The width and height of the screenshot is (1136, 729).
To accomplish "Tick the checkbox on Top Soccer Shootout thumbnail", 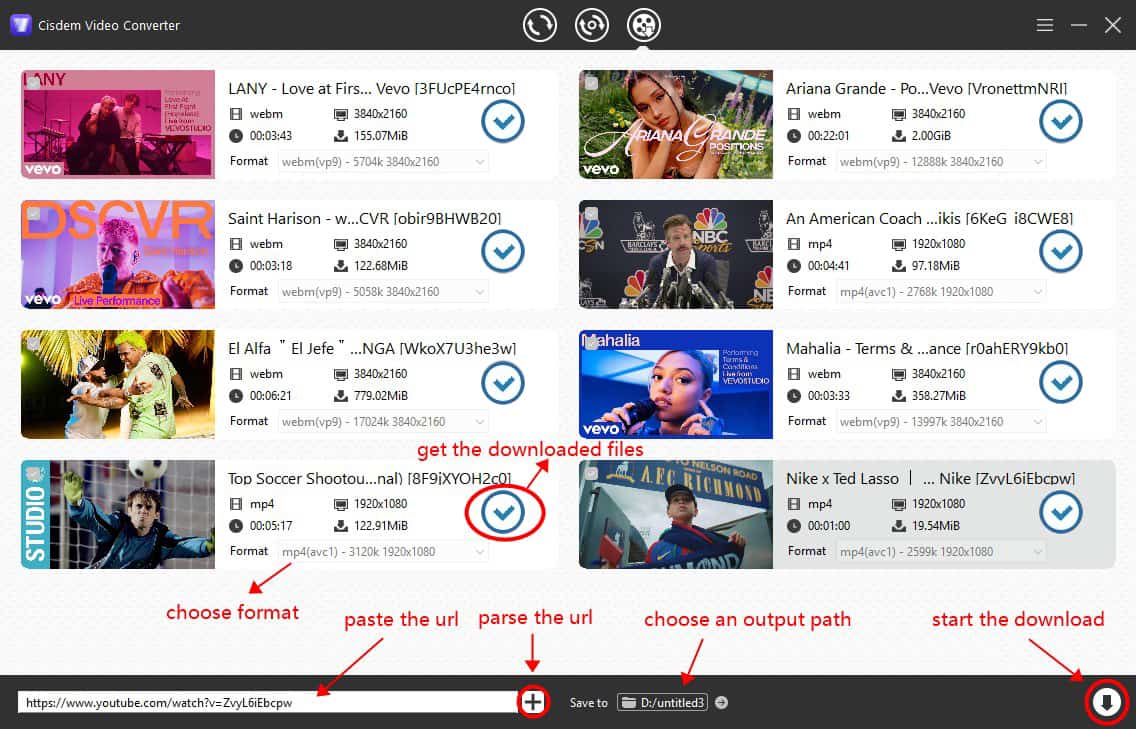I will point(33,474).
